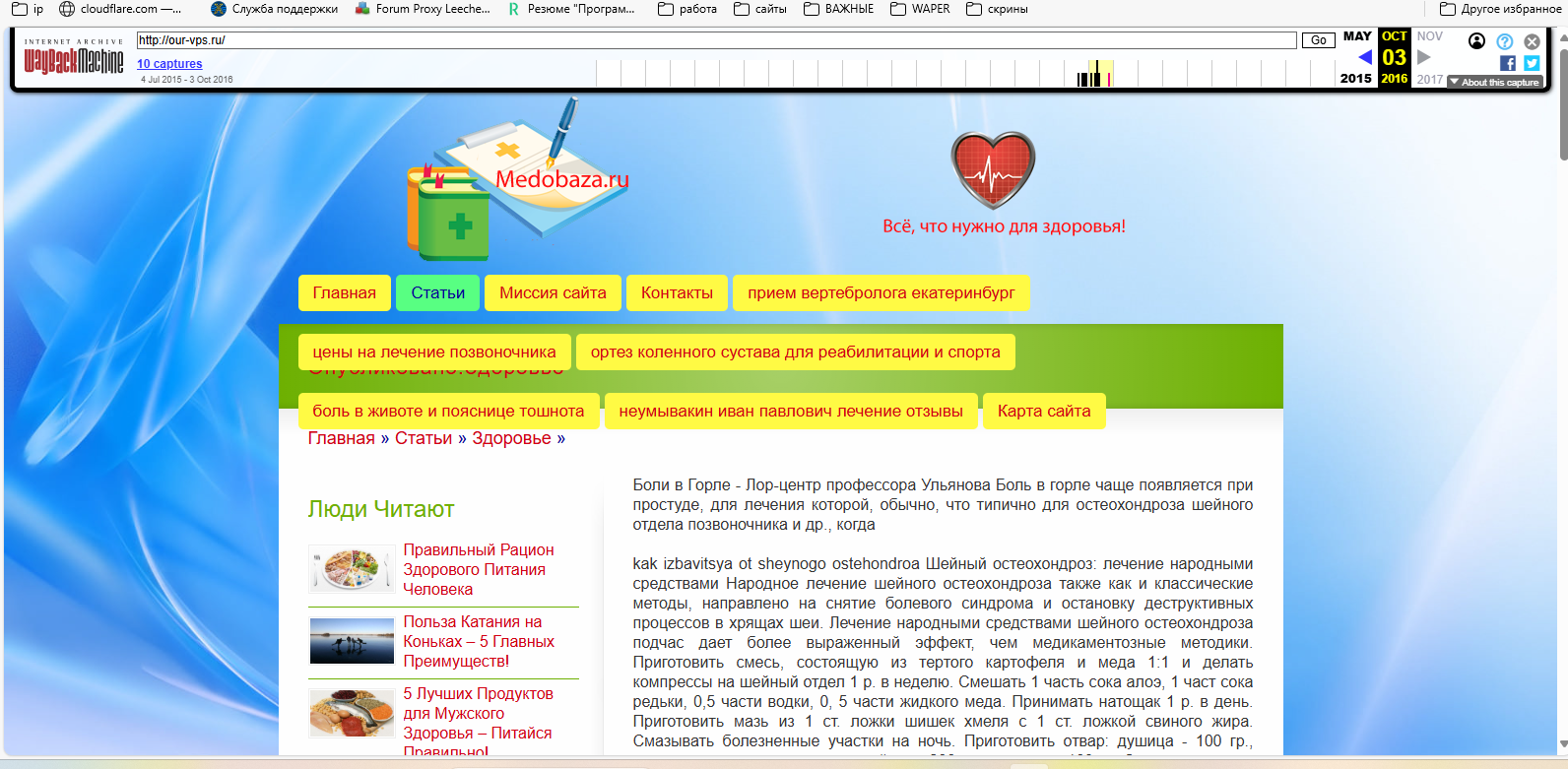Screen dimensions: 1568x769
Task: Open the Контакты menu tab
Action: pyautogui.click(x=677, y=292)
